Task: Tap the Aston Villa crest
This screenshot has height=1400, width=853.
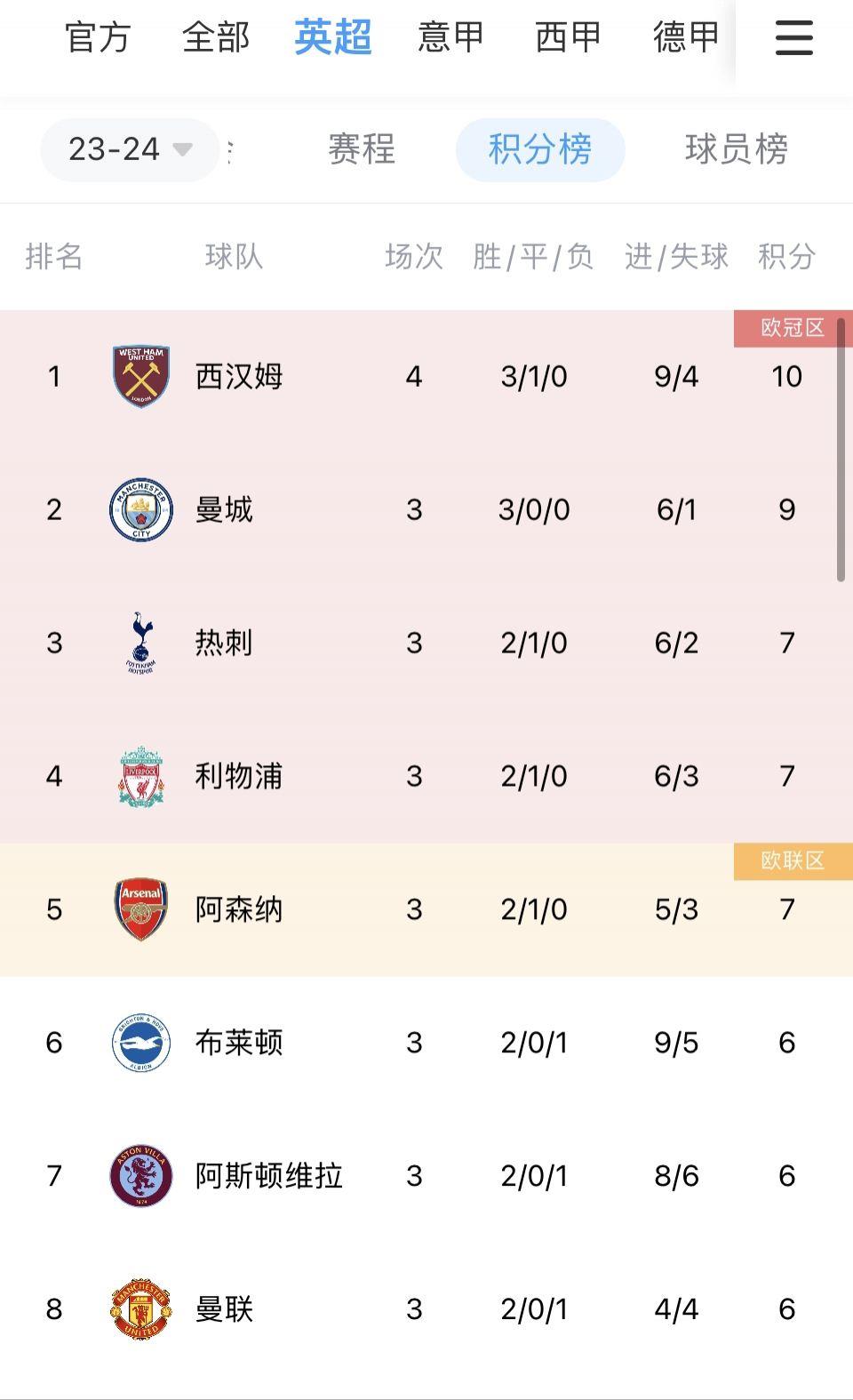Action: coord(141,1176)
